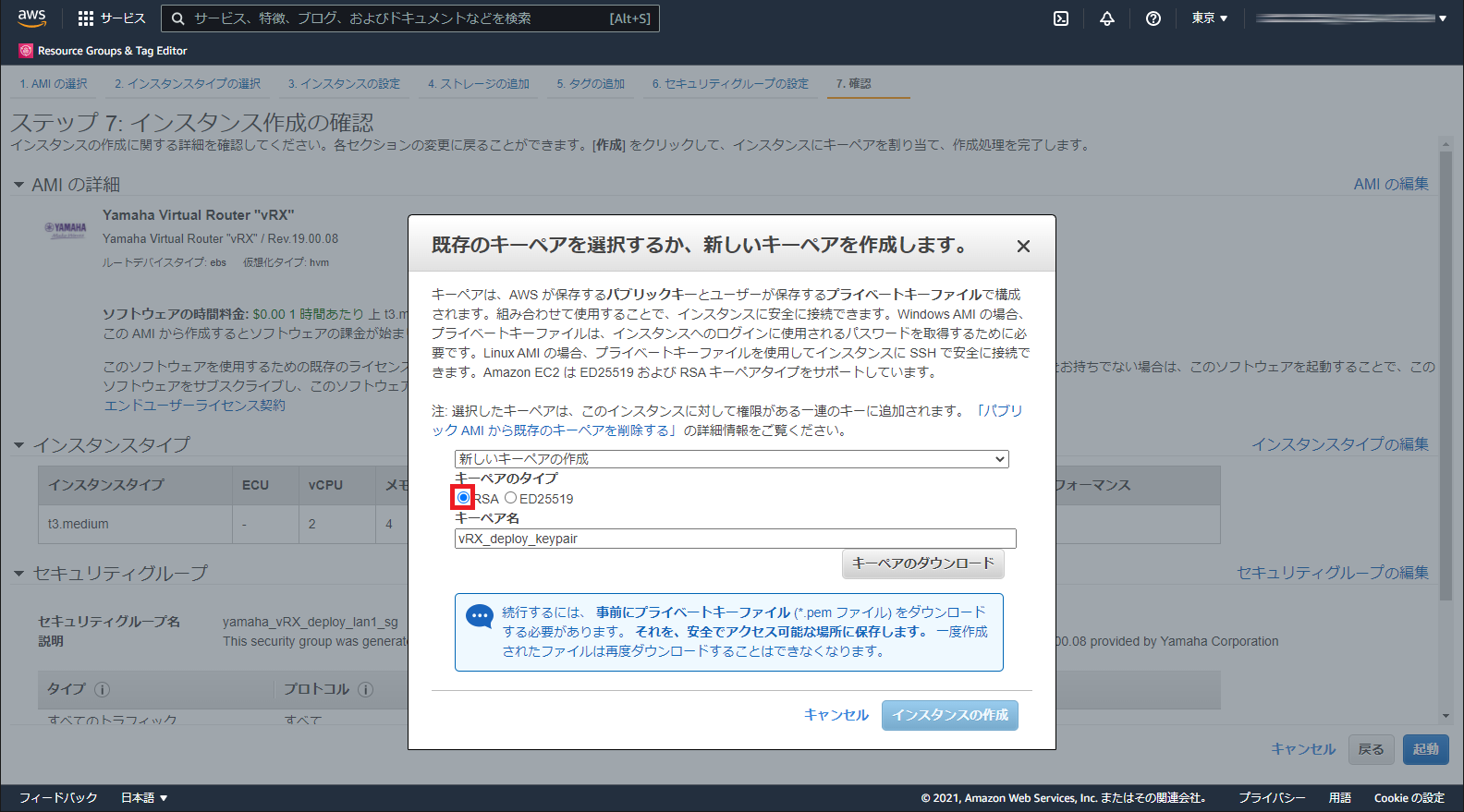Go to step 3. インスタンスの設定 tab
The width and height of the screenshot is (1464, 812).
344,84
